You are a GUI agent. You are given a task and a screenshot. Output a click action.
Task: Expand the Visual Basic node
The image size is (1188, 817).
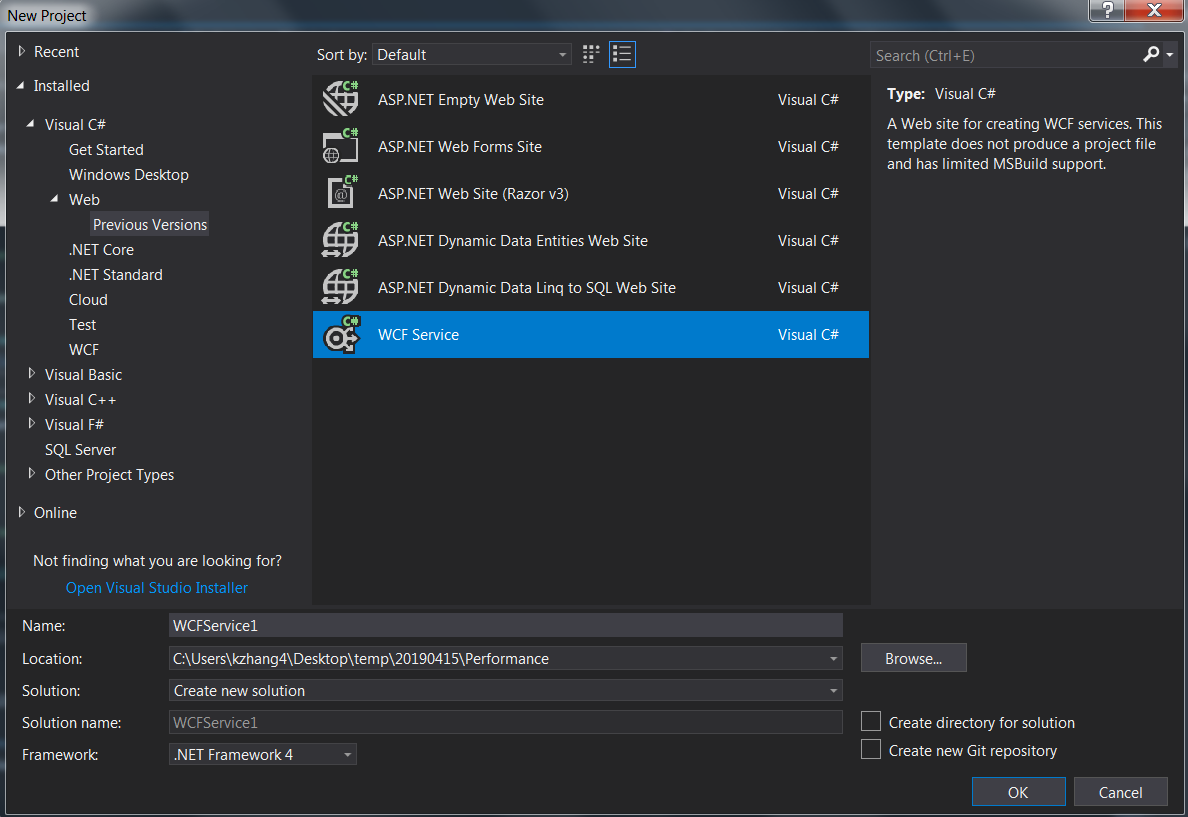tap(31, 373)
